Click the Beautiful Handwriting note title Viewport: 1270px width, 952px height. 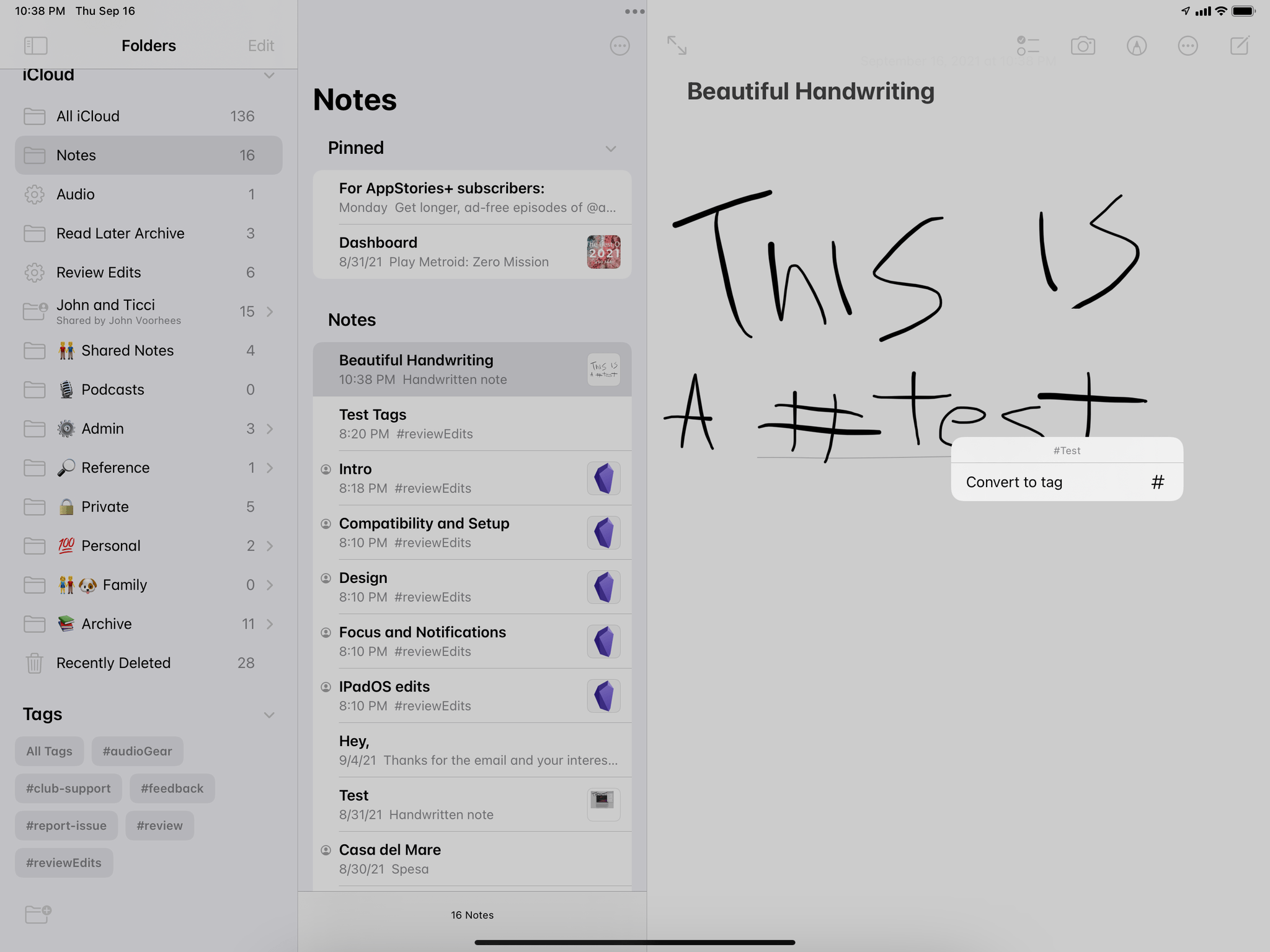click(x=810, y=92)
